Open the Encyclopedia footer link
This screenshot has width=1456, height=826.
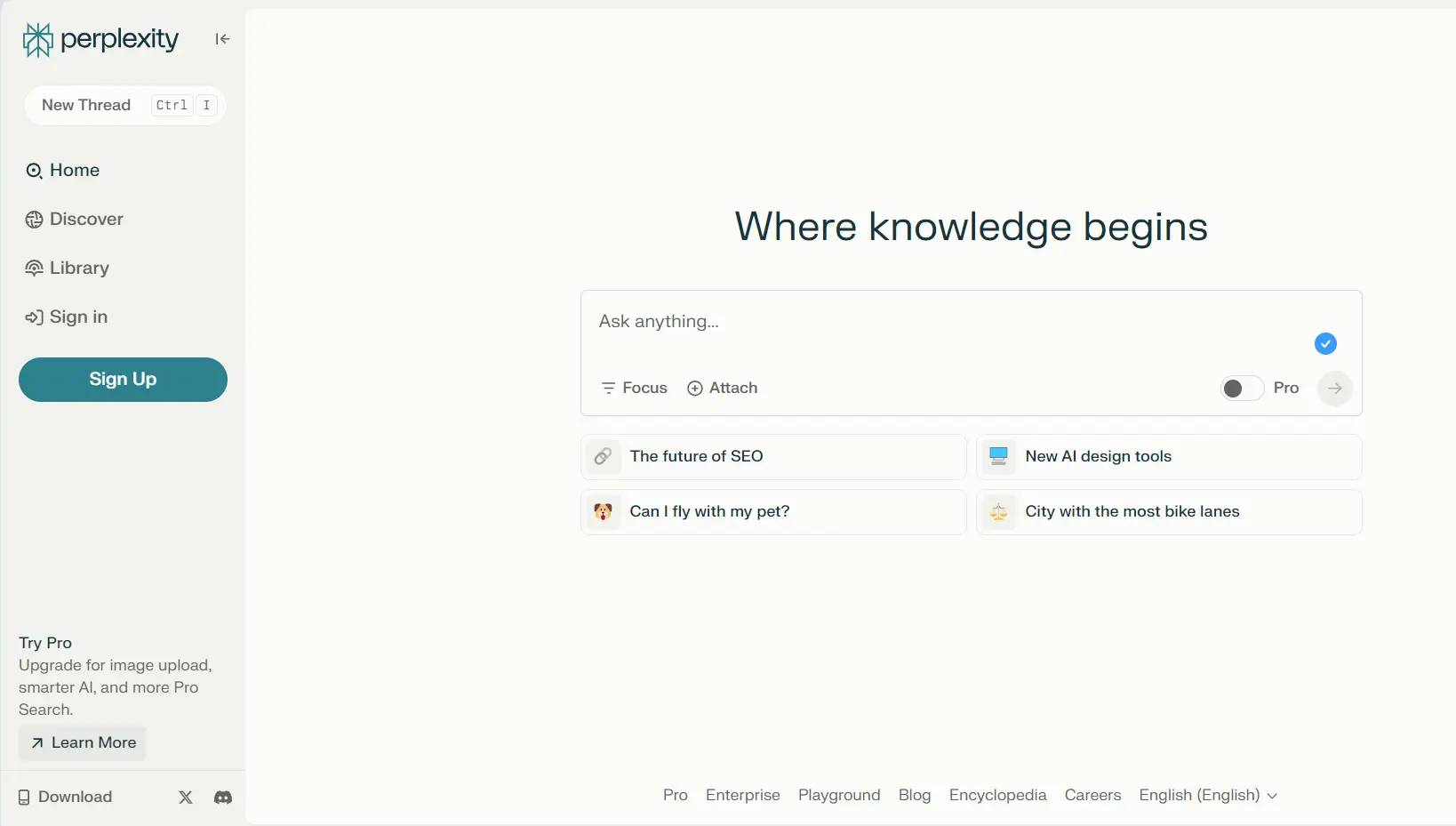(998, 796)
